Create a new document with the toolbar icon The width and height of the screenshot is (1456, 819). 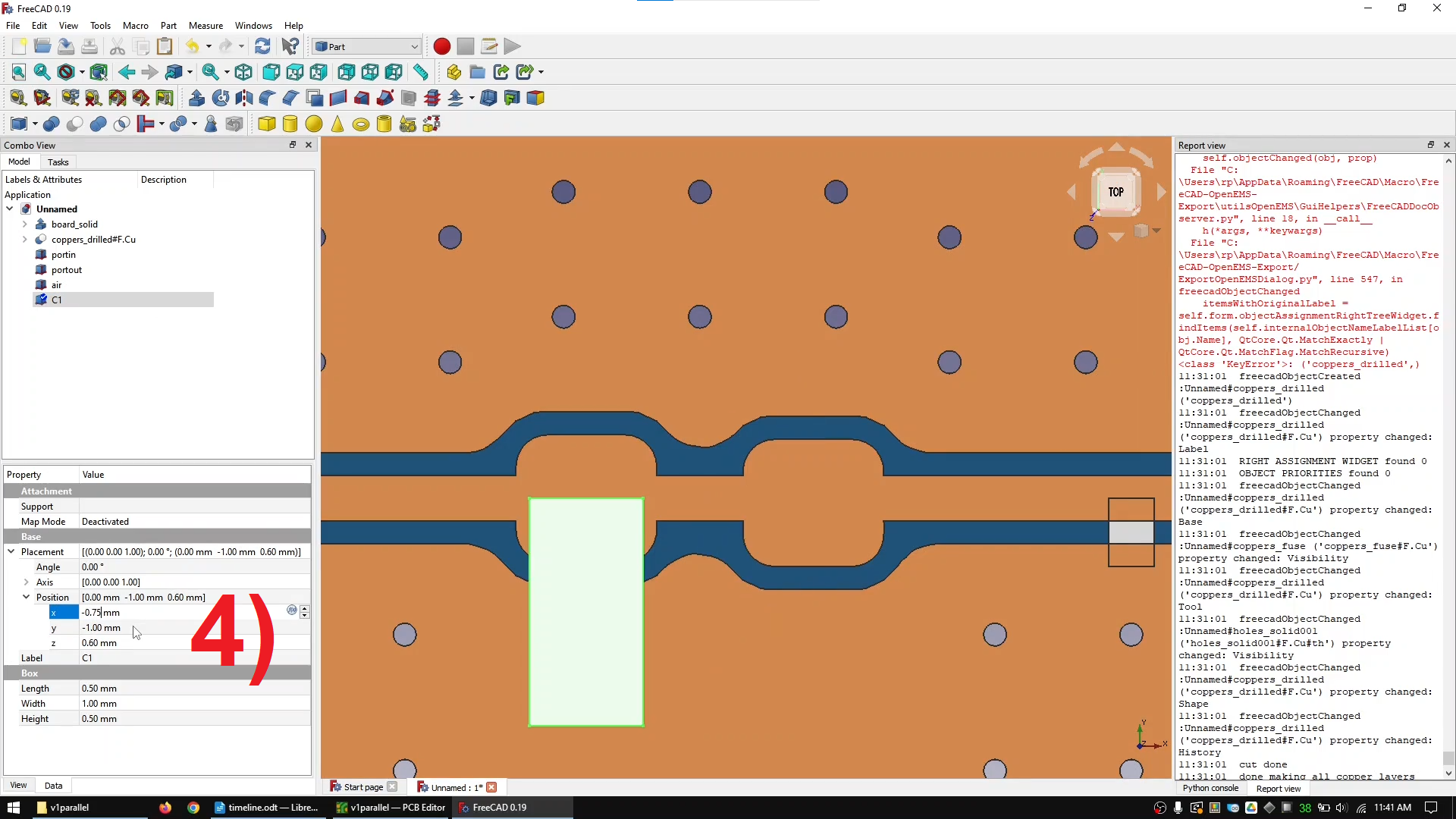[x=19, y=46]
